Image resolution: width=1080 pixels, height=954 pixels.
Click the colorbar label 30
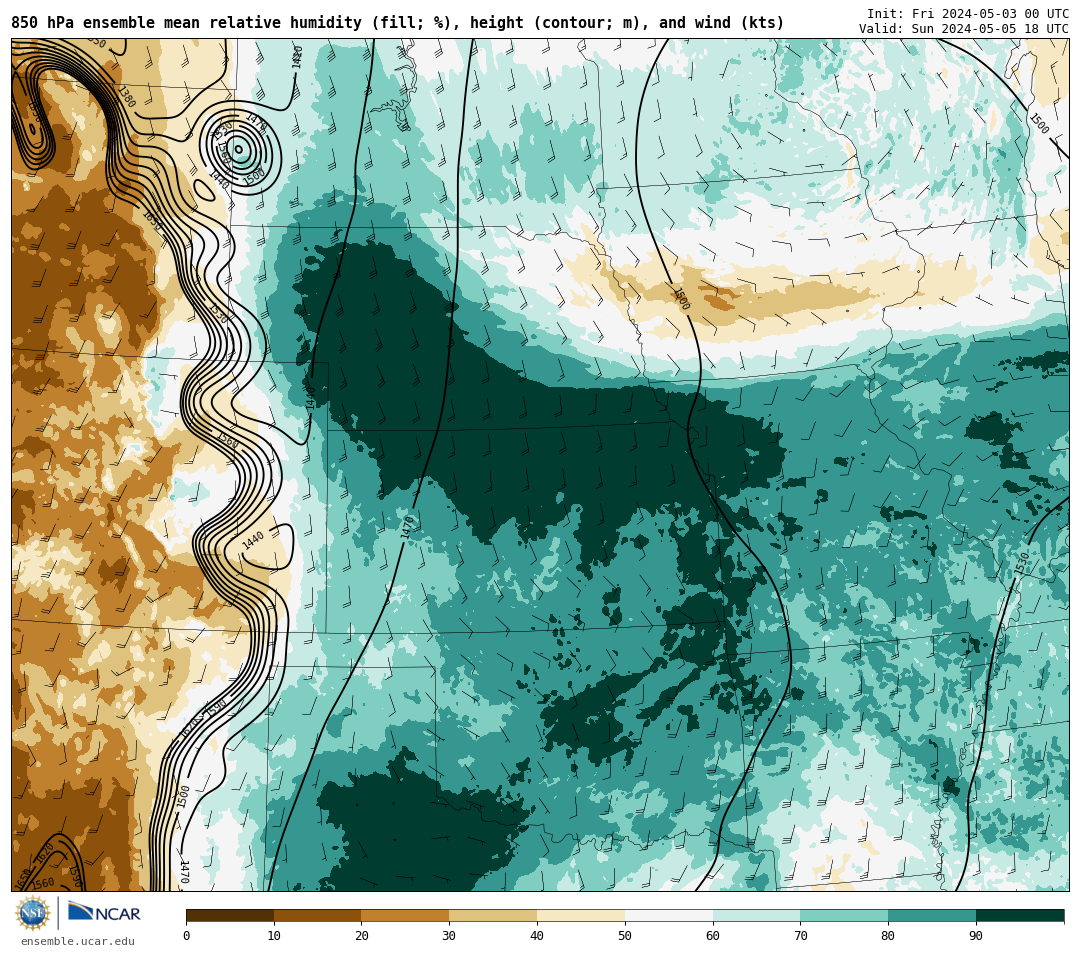click(x=449, y=935)
